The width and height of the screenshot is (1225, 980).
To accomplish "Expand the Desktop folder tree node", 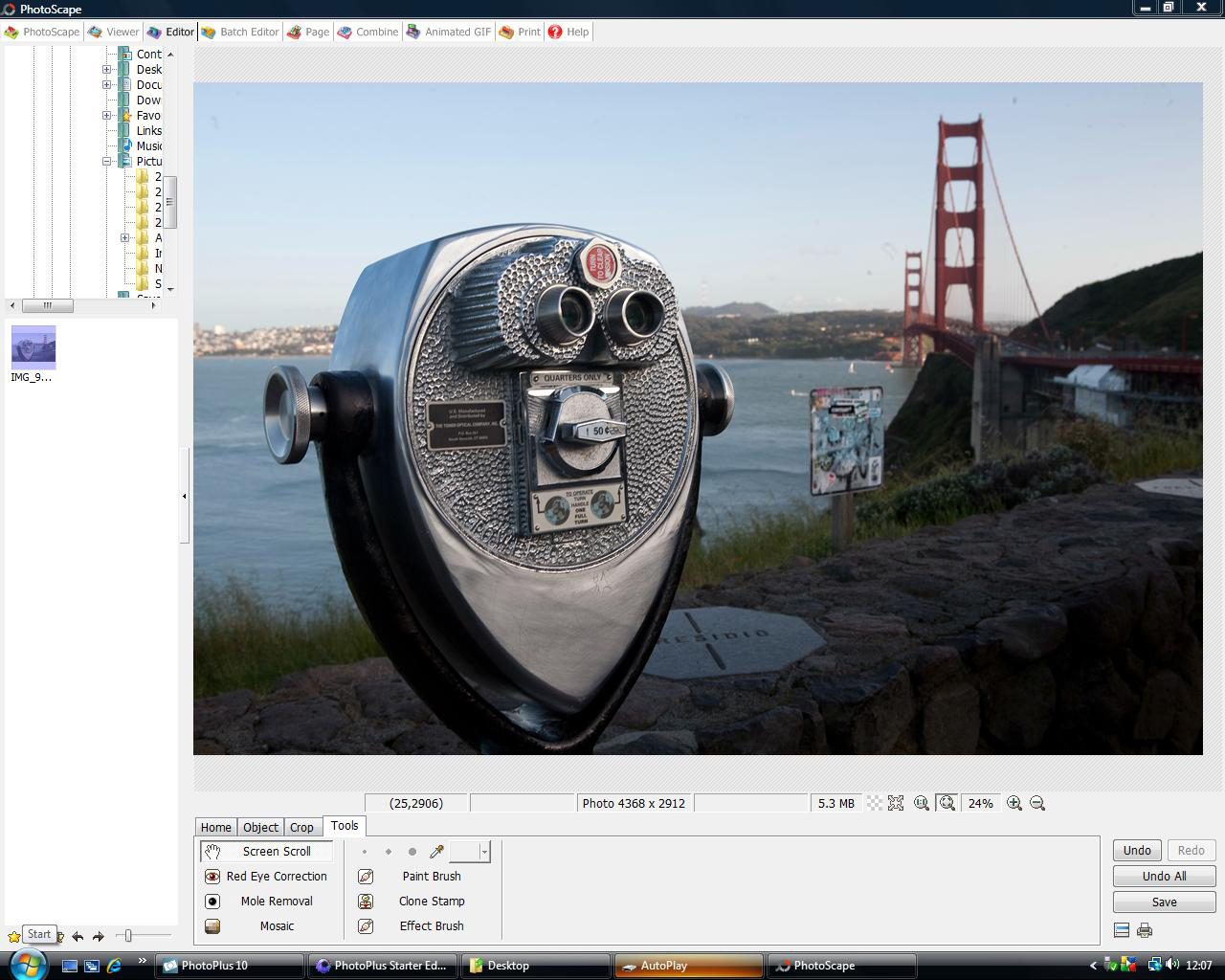I will pyautogui.click(x=107, y=69).
